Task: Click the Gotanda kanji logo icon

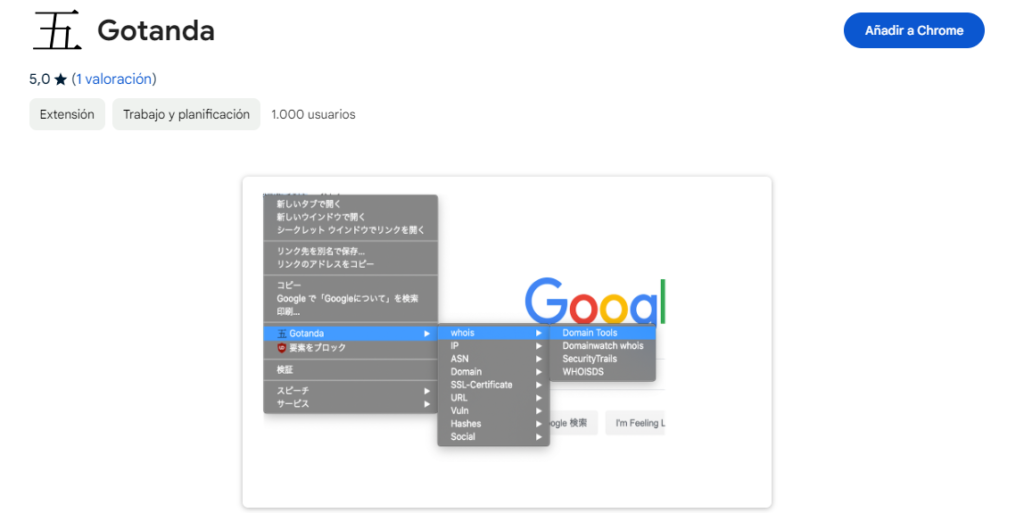Action: (57, 30)
